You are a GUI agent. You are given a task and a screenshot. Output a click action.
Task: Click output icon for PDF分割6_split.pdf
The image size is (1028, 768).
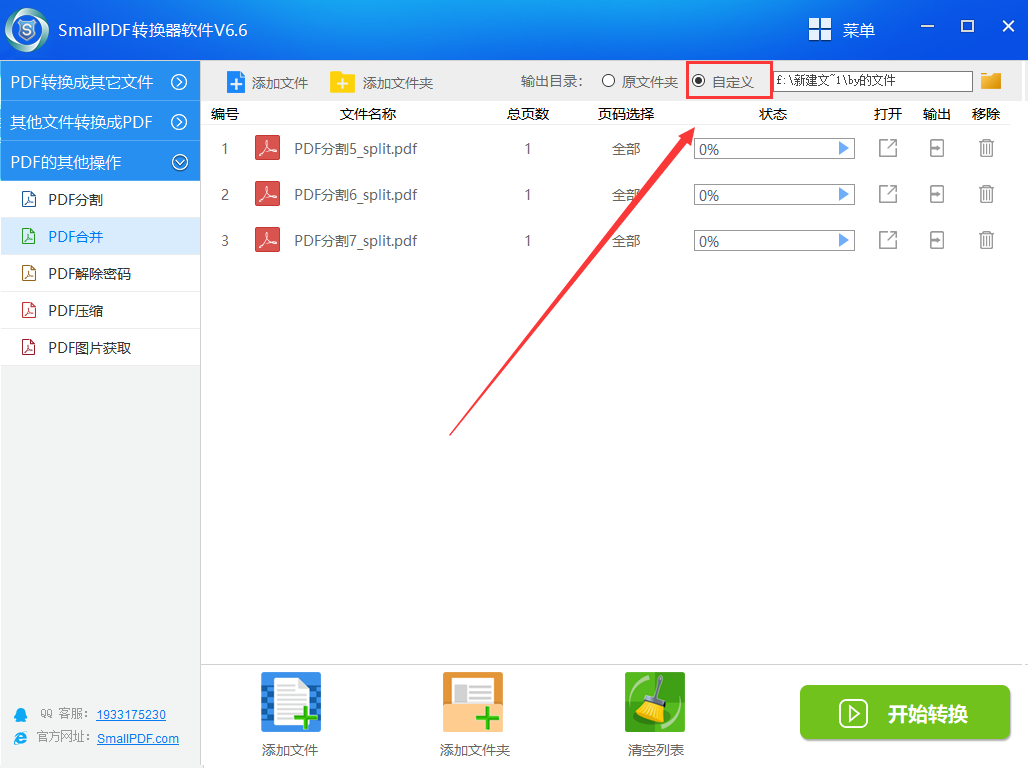[x=937, y=194]
